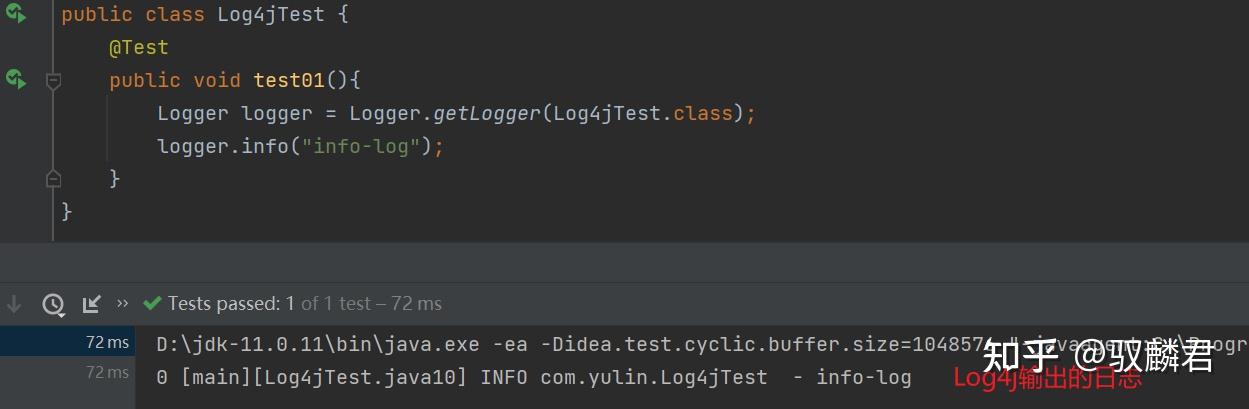The height and width of the screenshot is (409, 1249).
Task: Select the highlighted 72 ms test row
Action: point(67,342)
